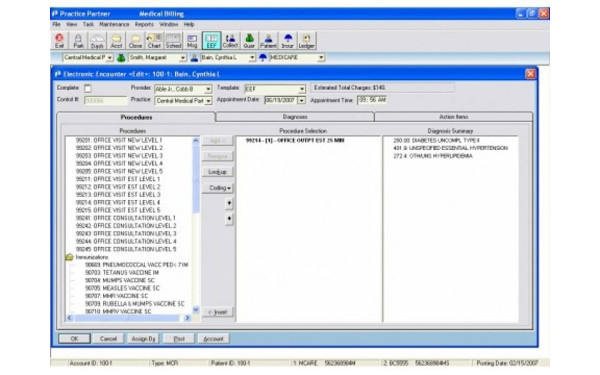Collapse the Immunizations folder
This screenshot has width=600, height=375.
coord(69,257)
